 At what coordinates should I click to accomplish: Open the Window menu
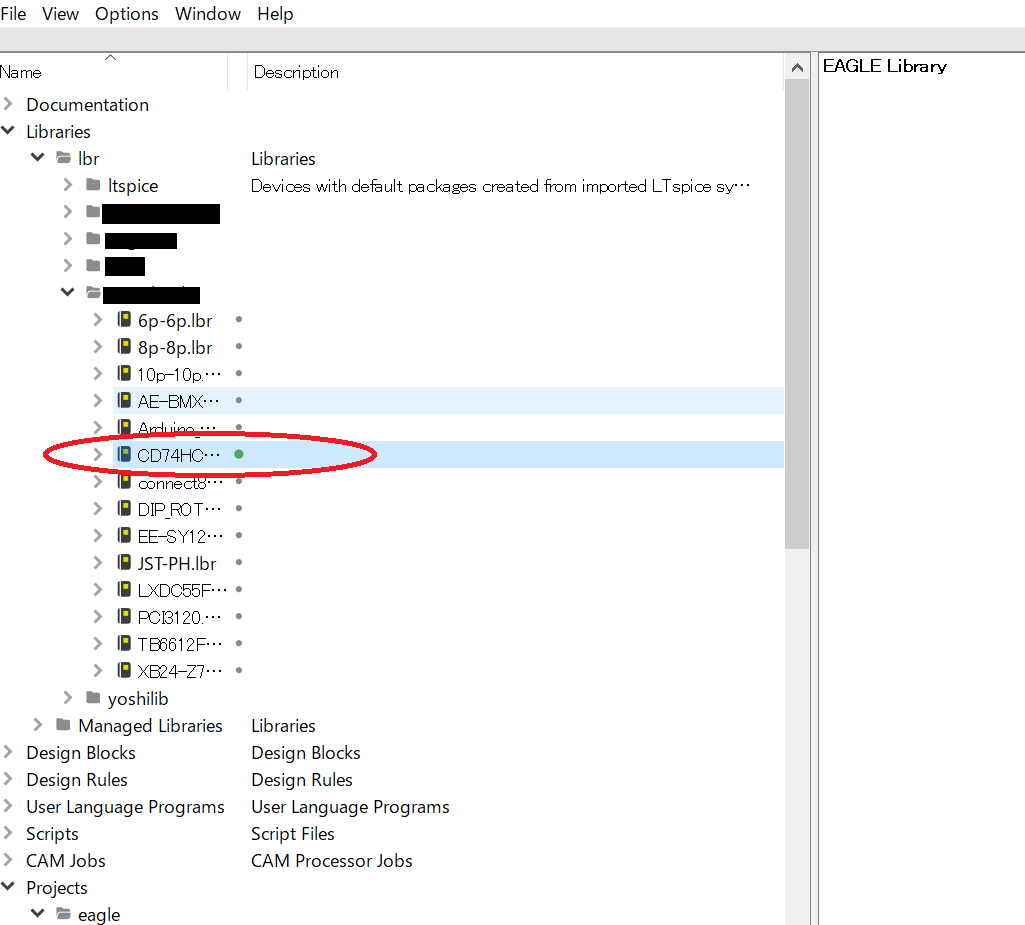pyautogui.click(x=208, y=14)
